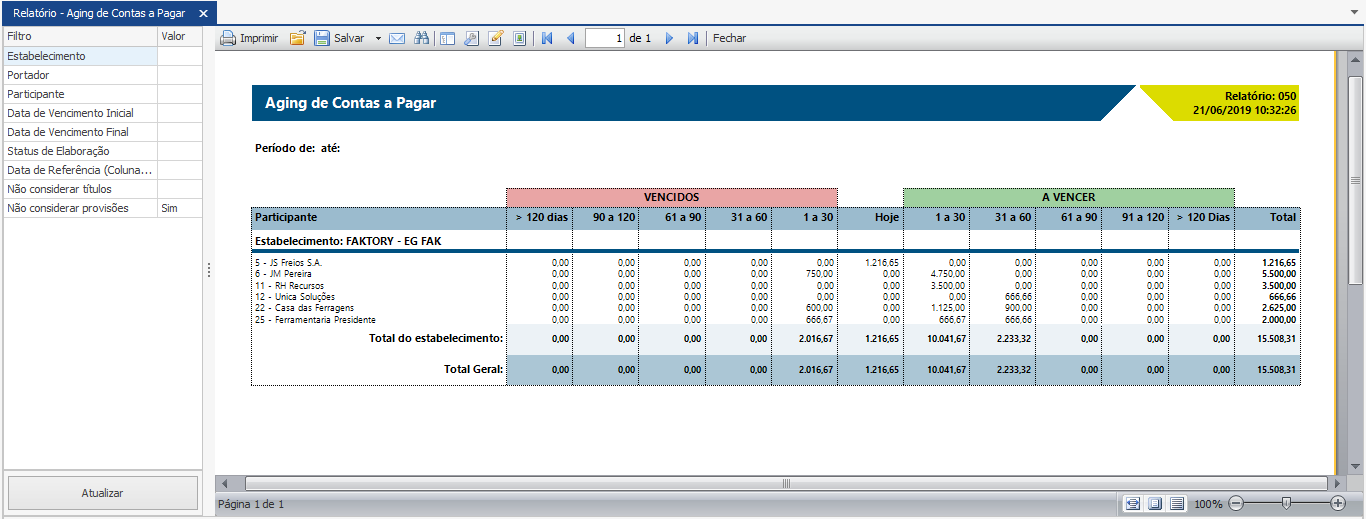1366x519 pixels.
Task: Open the binoculars search tool
Action: [422, 38]
